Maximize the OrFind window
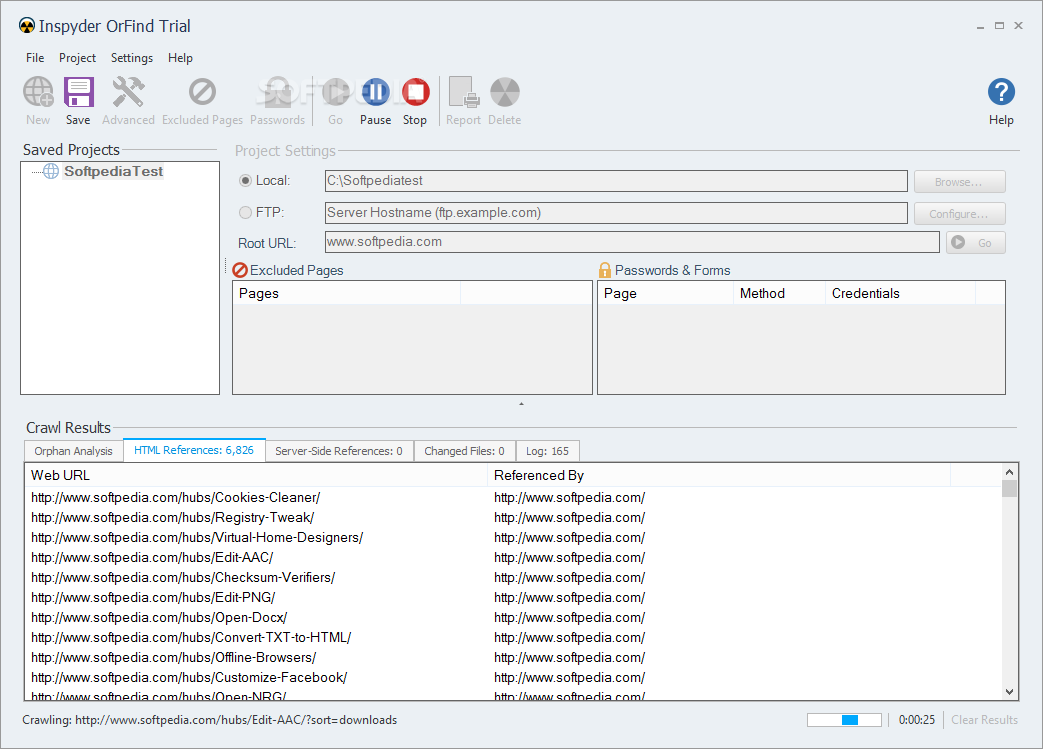This screenshot has height=749, width=1043. [x=999, y=26]
